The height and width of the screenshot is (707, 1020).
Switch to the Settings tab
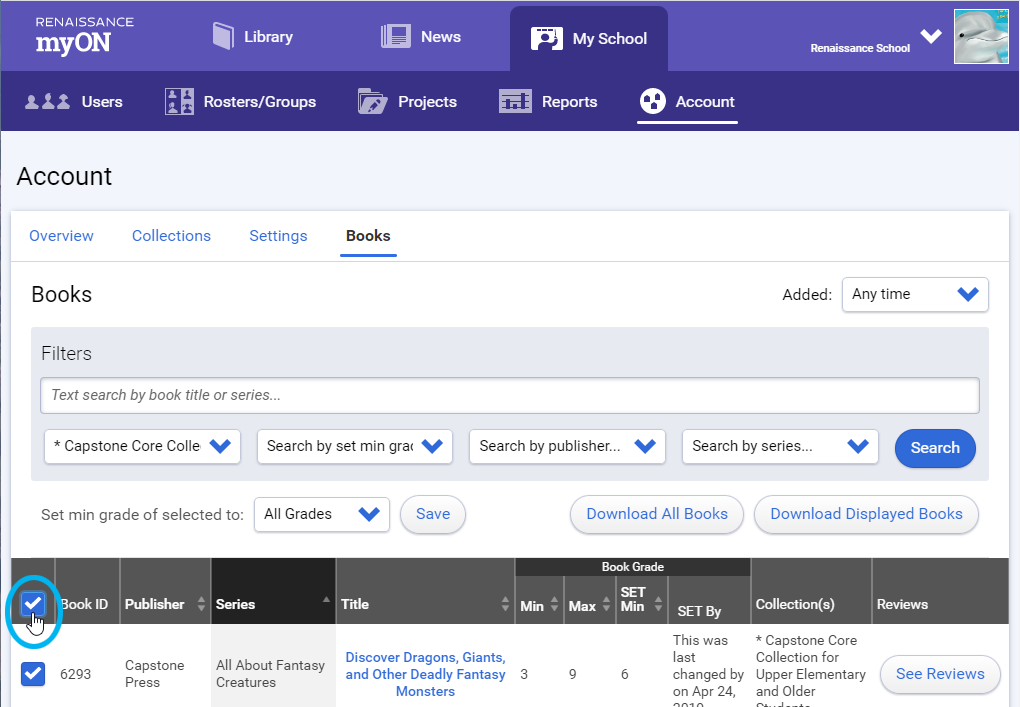pos(278,236)
